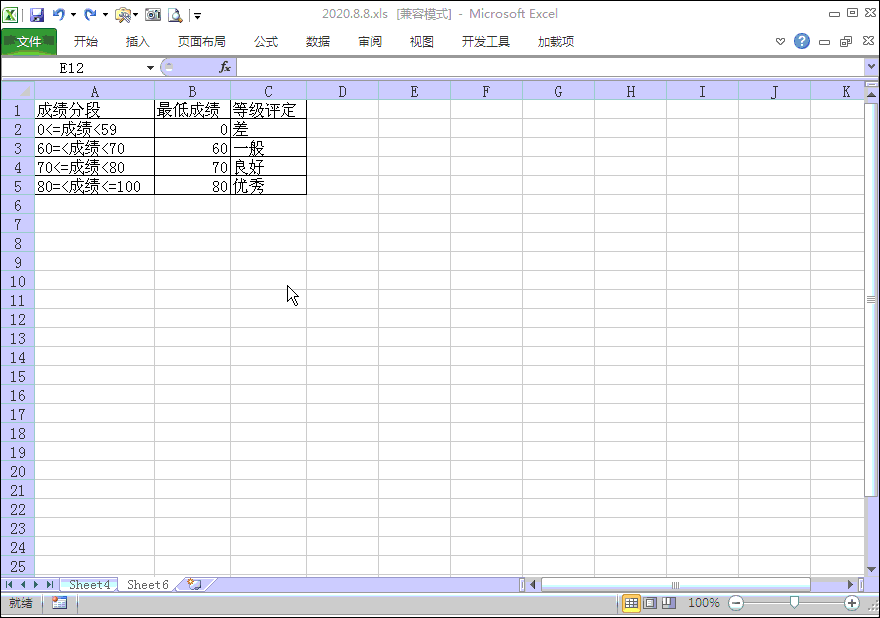Image resolution: width=880 pixels, height=618 pixels.
Task: Select cell A1 containing 成绩分段
Action: pos(94,110)
